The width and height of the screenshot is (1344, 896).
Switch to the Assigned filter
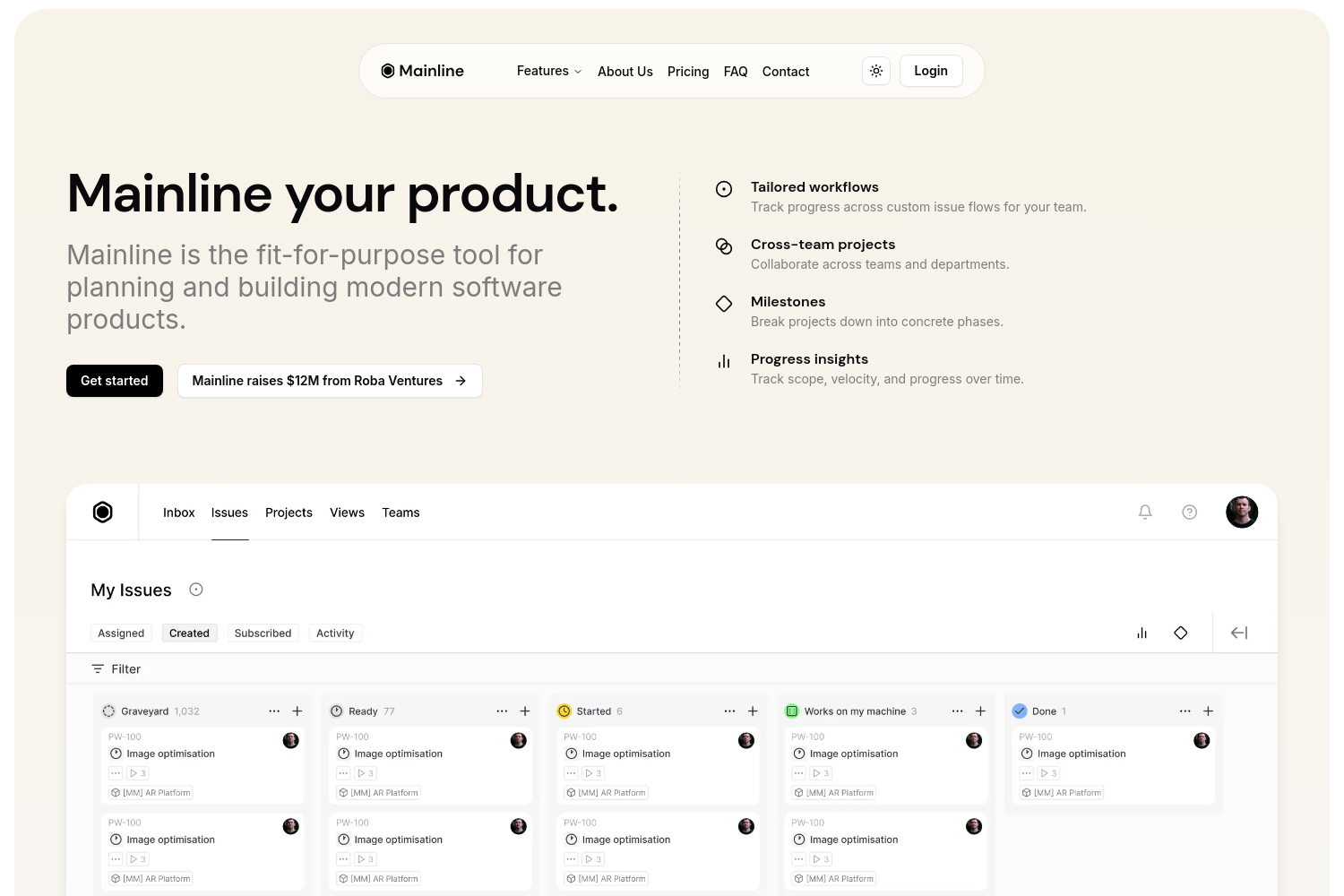click(121, 633)
